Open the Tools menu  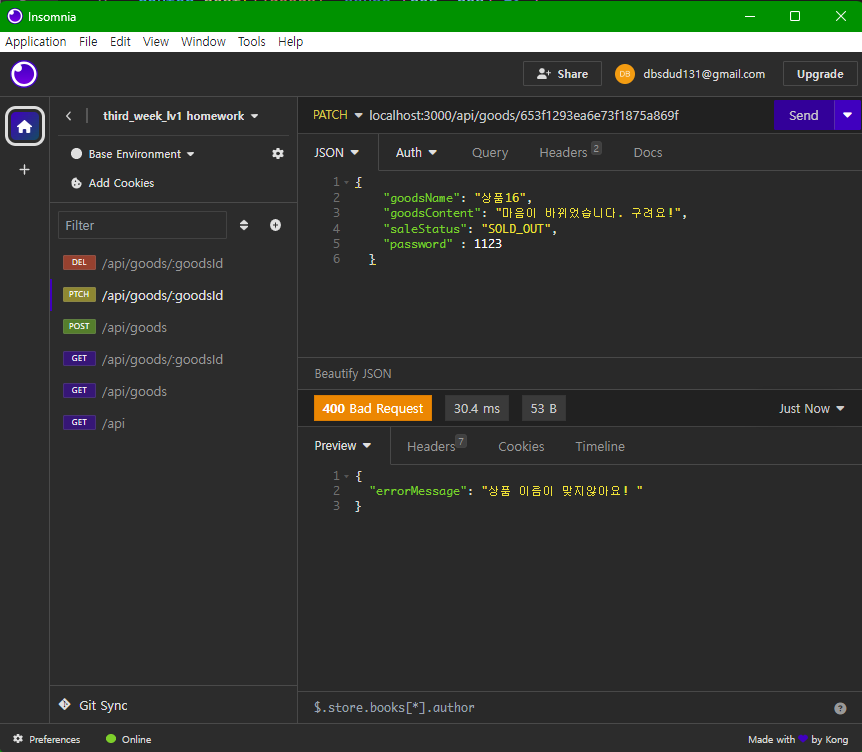click(251, 42)
